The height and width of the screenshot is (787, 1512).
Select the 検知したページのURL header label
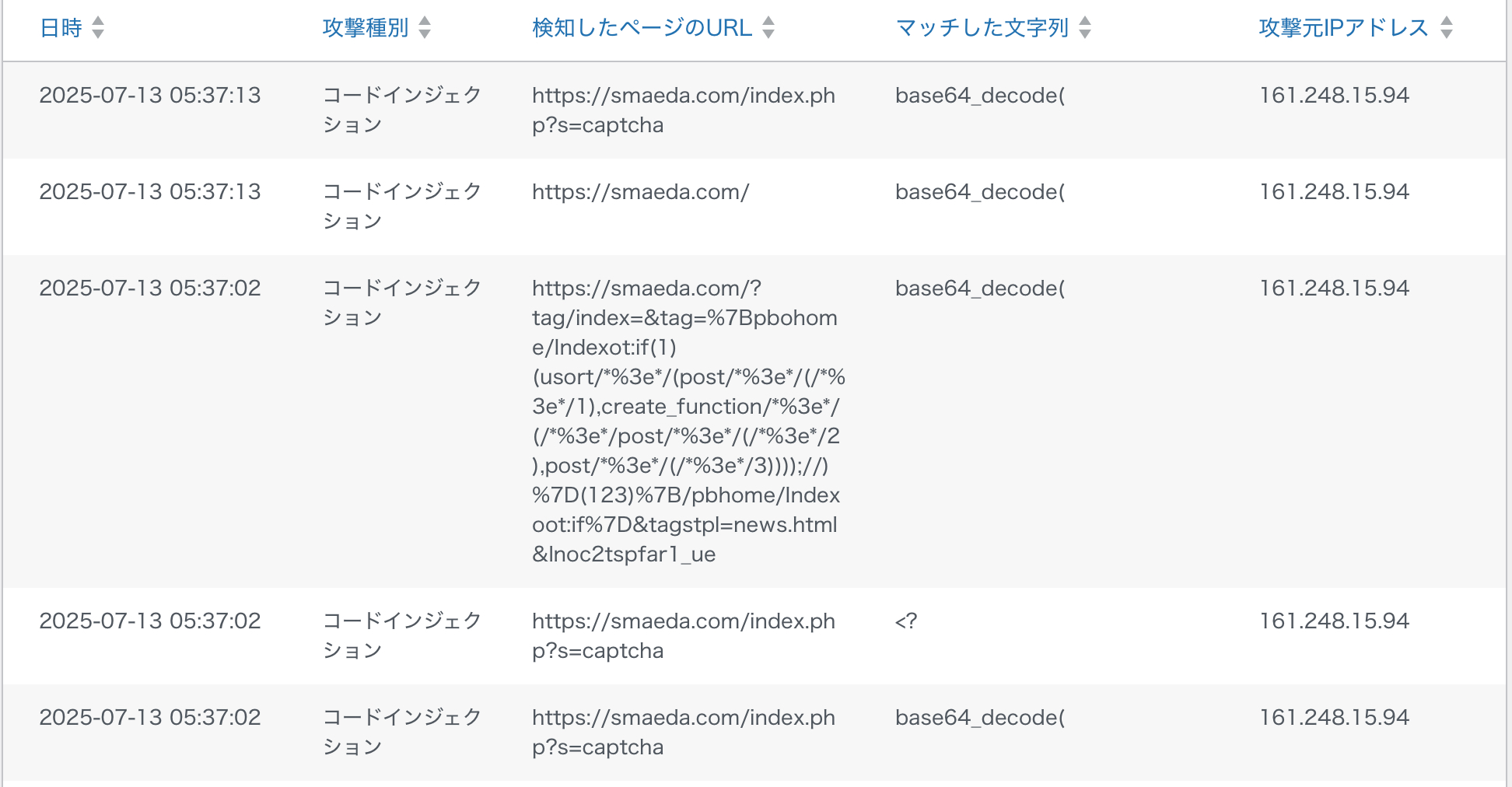642,28
